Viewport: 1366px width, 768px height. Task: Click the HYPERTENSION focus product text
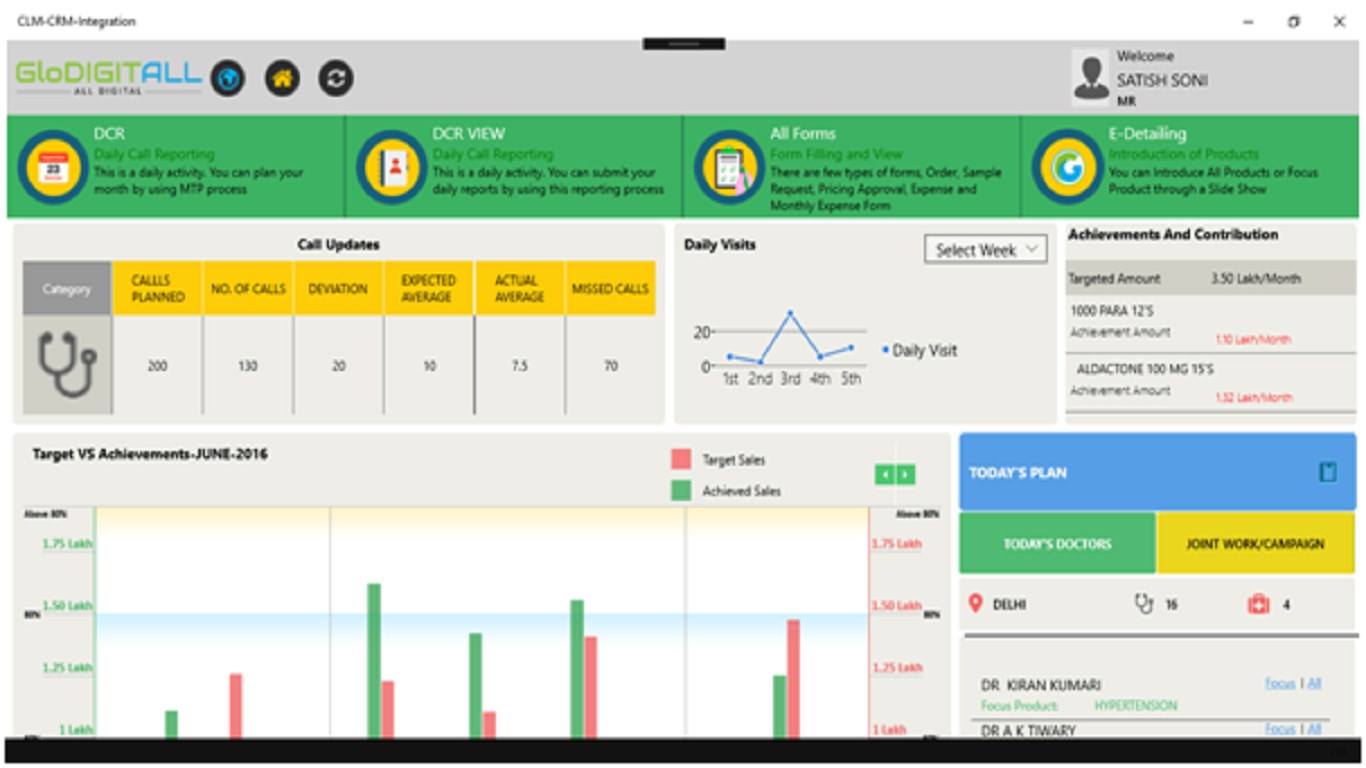1135,706
